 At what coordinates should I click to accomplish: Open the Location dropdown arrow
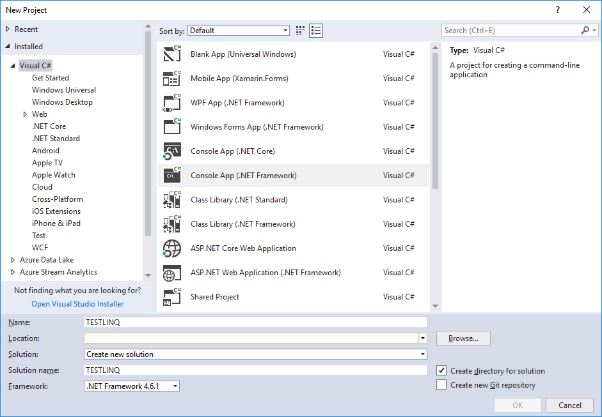[422, 338]
